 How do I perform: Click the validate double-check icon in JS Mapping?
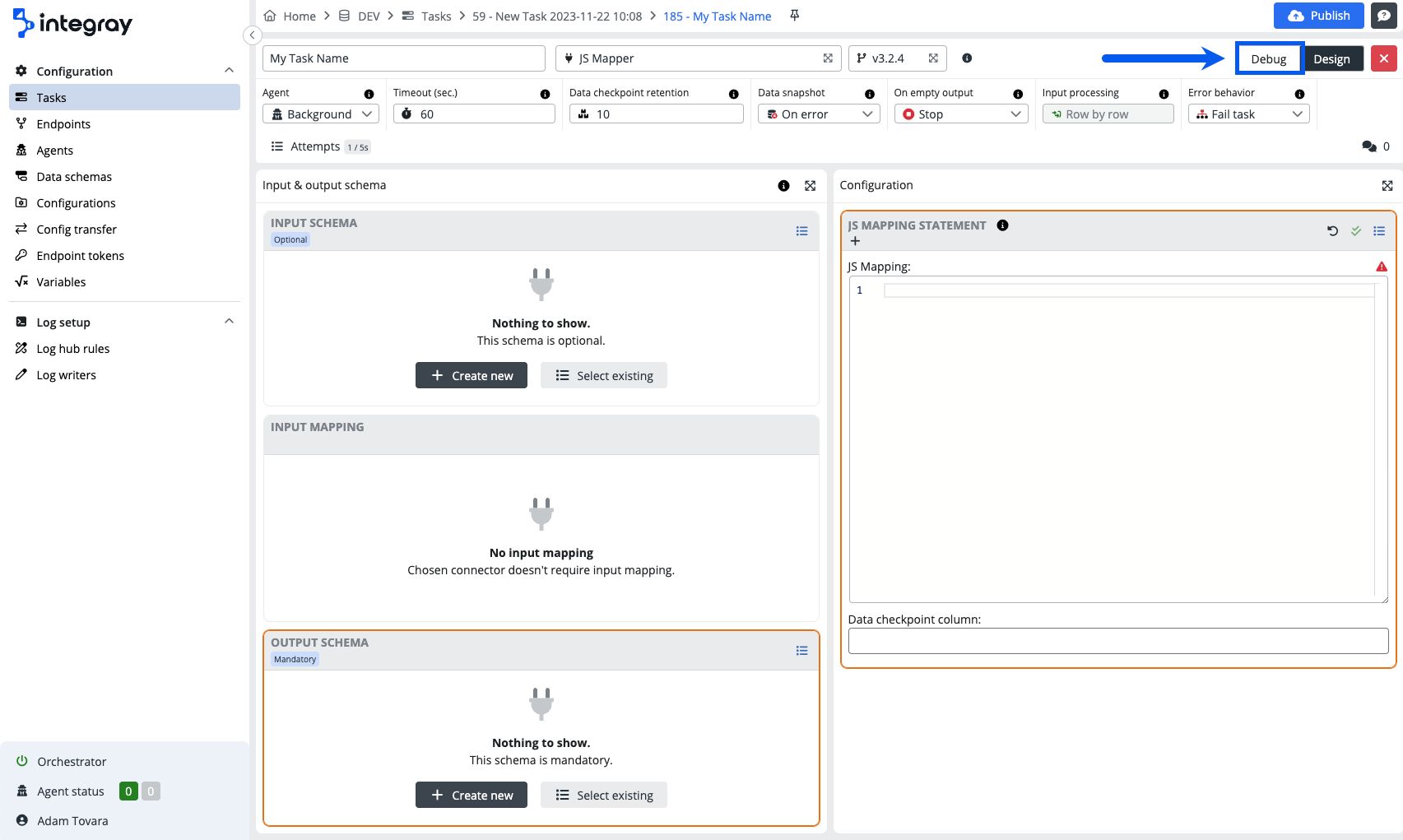[1355, 231]
